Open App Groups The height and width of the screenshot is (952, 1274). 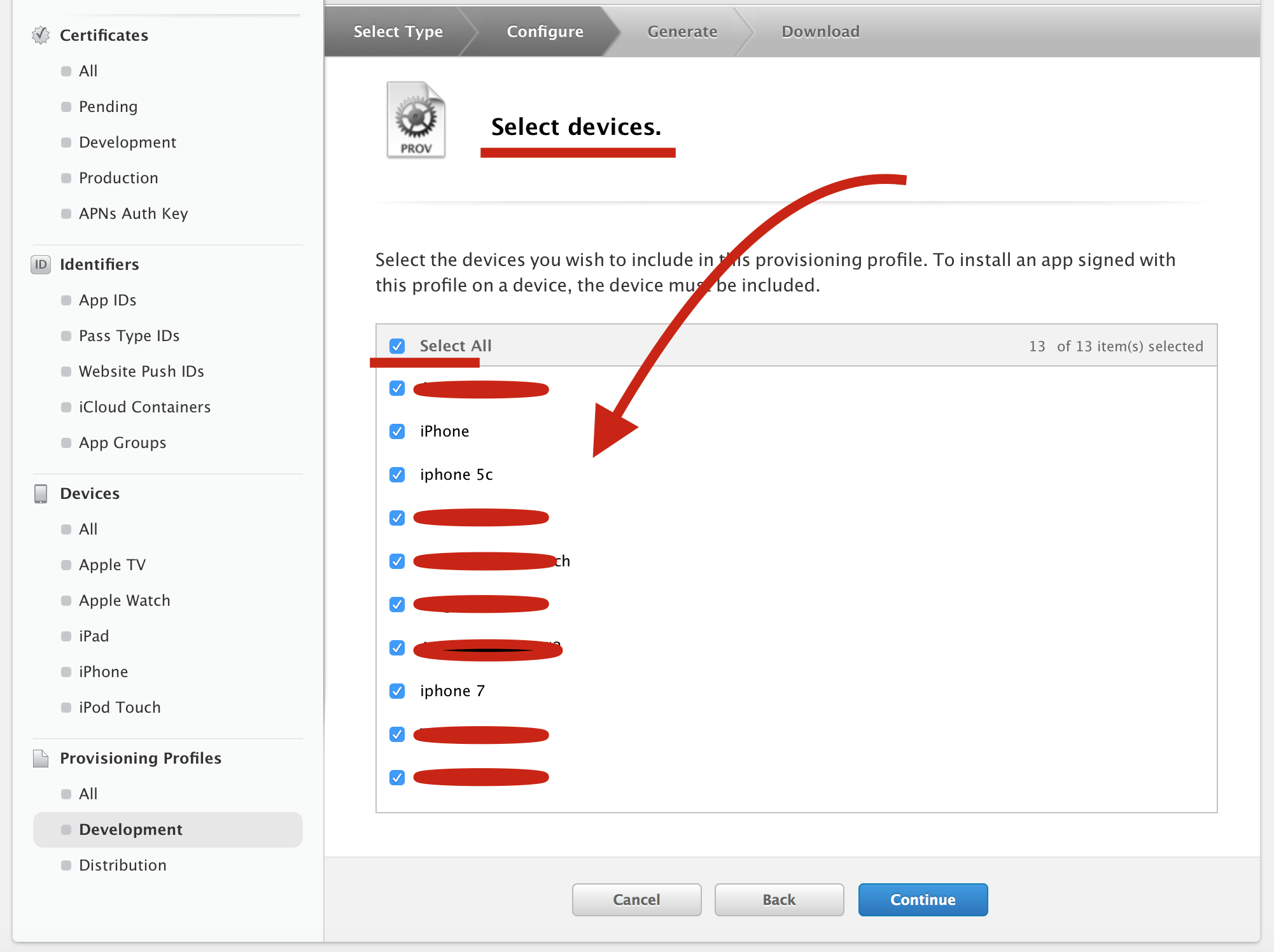[122, 442]
